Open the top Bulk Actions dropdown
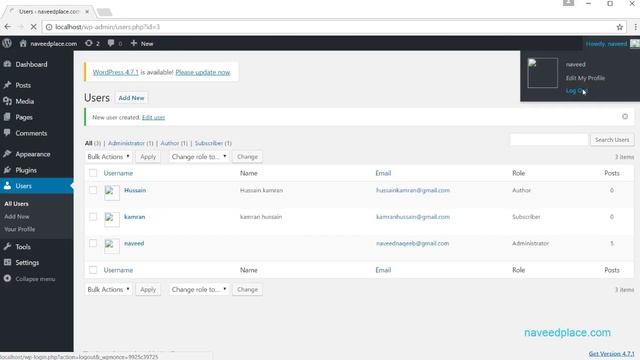 pyautogui.click(x=108, y=157)
